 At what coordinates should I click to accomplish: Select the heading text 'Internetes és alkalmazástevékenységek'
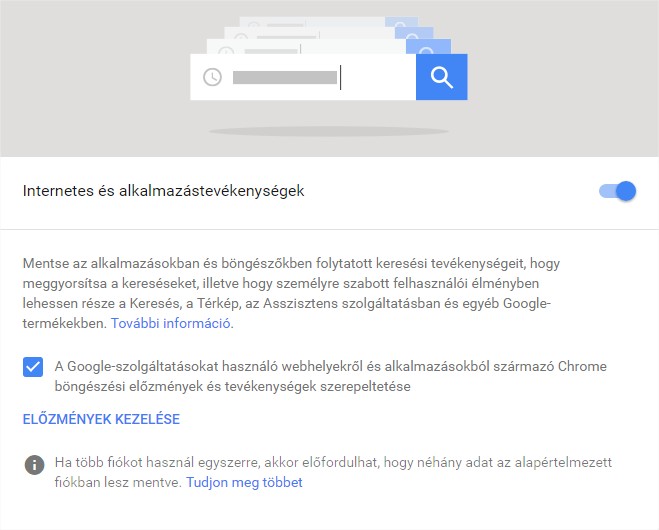(163, 191)
